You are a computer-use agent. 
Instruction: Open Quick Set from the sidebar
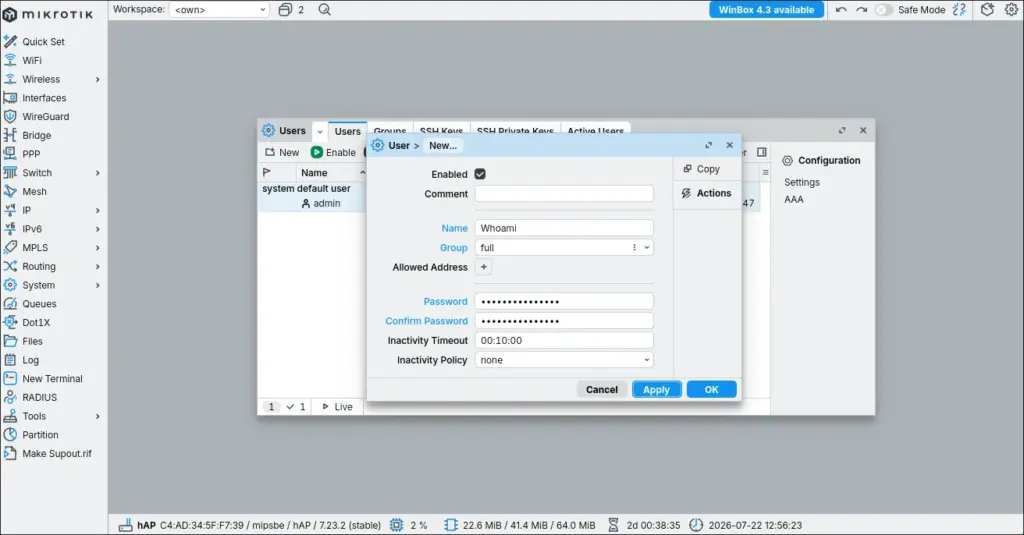coord(43,42)
